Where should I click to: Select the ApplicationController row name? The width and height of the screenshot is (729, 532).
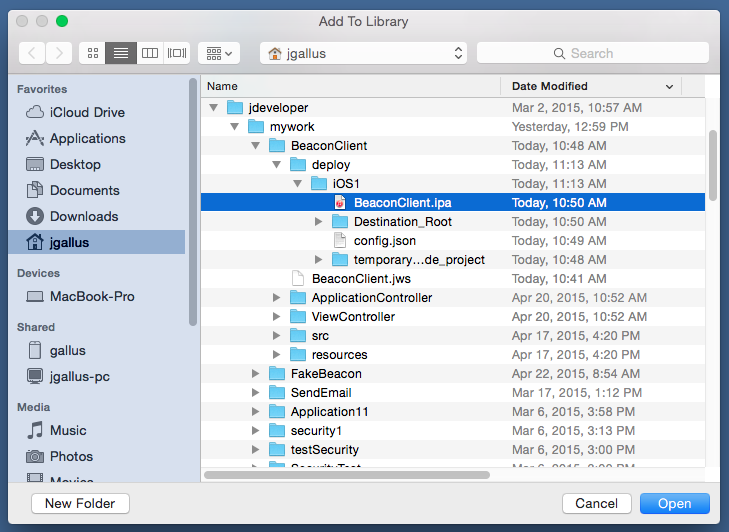(x=371, y=298)
